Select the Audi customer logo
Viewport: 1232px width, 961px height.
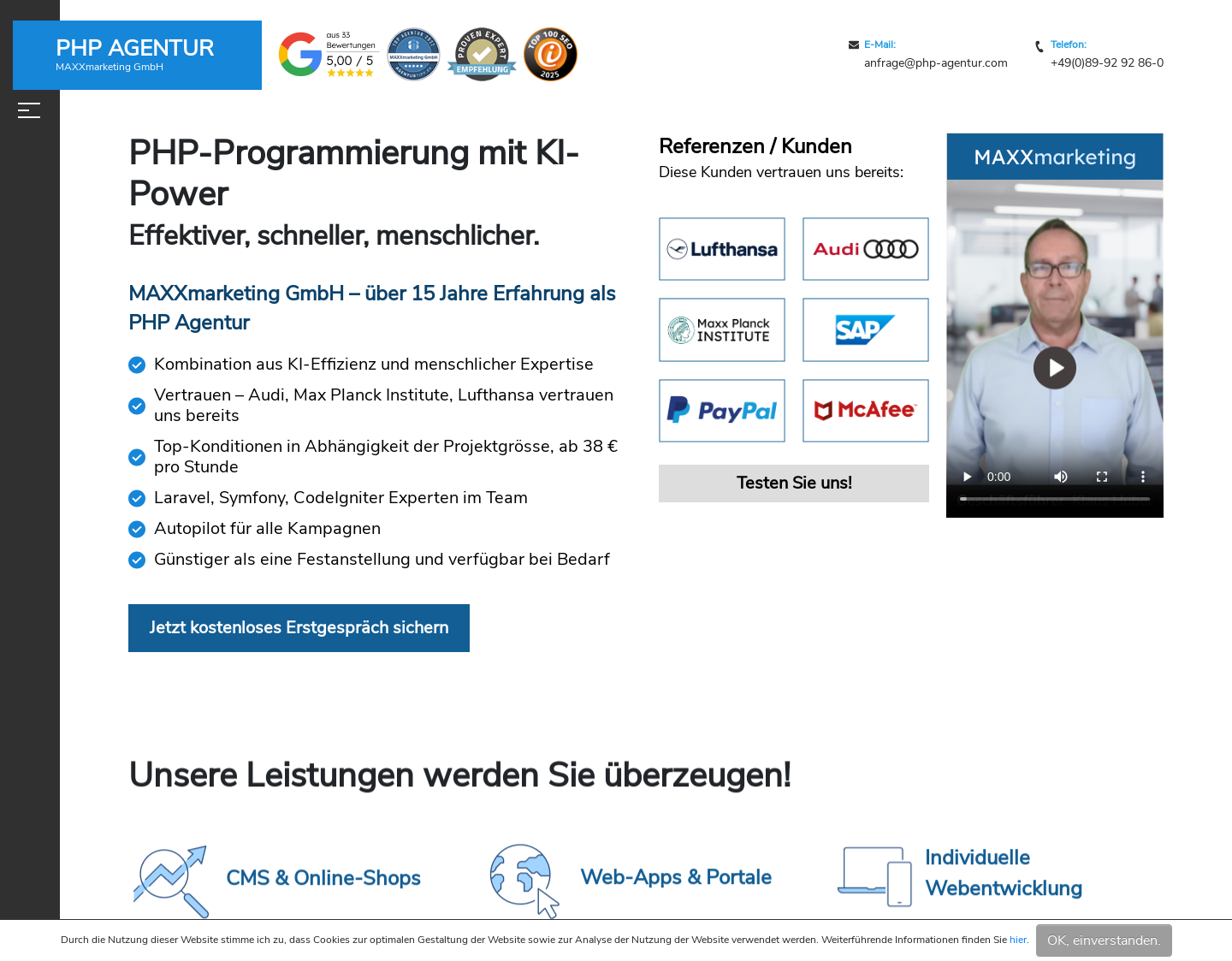866,249
